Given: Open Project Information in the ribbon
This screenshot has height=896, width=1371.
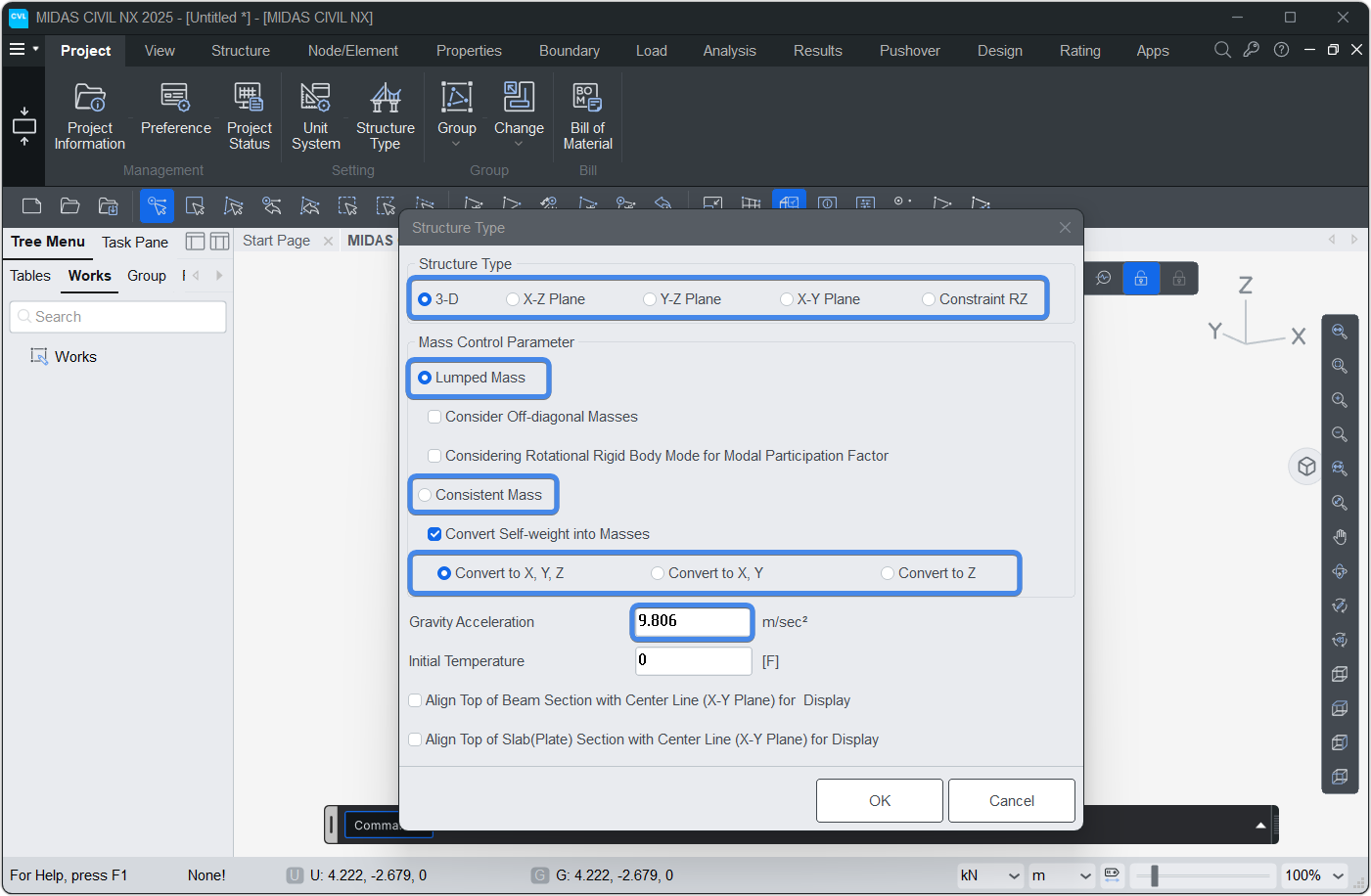Looking at the screenshot, I should coord(89,116).
